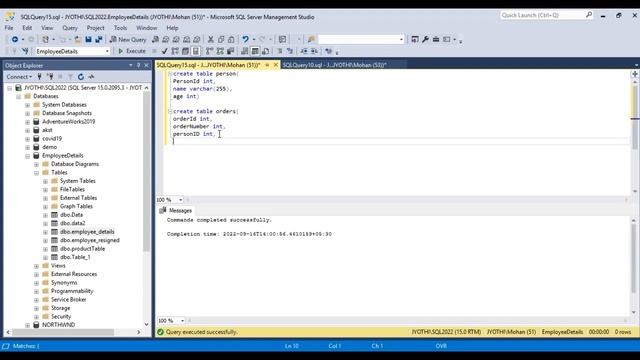
Task: Expand the dbo.employee_details table node
Action: (x=45, y=232)
